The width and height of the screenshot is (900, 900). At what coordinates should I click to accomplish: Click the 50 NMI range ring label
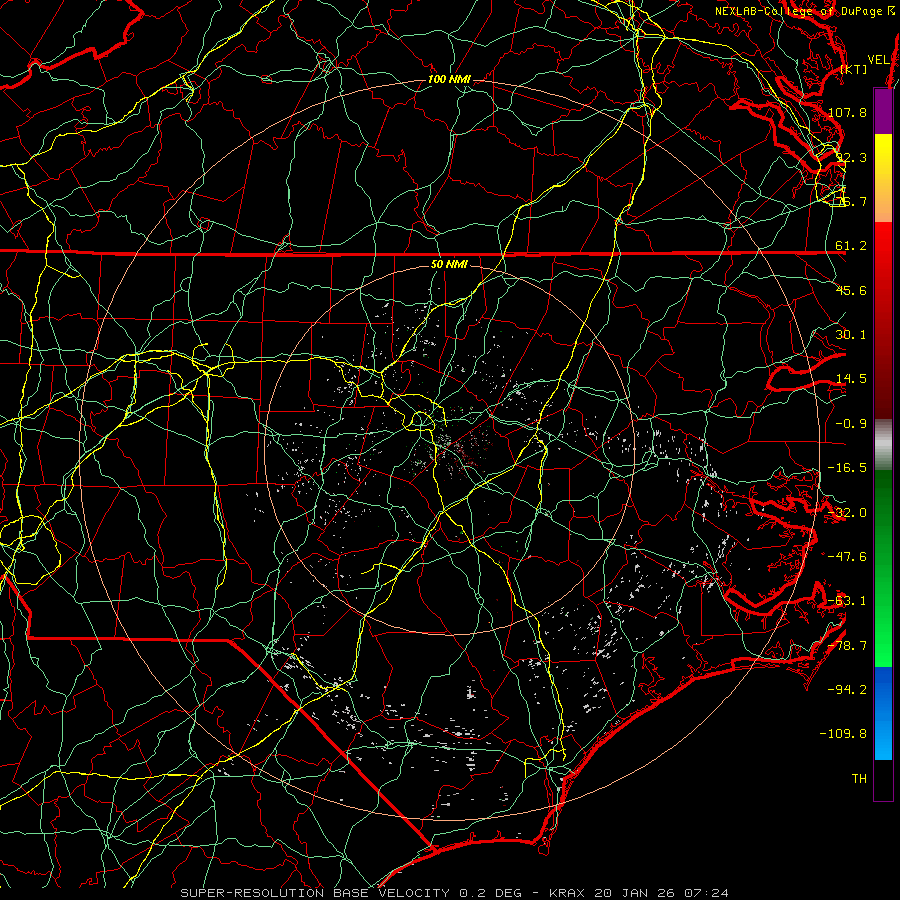(449, 264)
